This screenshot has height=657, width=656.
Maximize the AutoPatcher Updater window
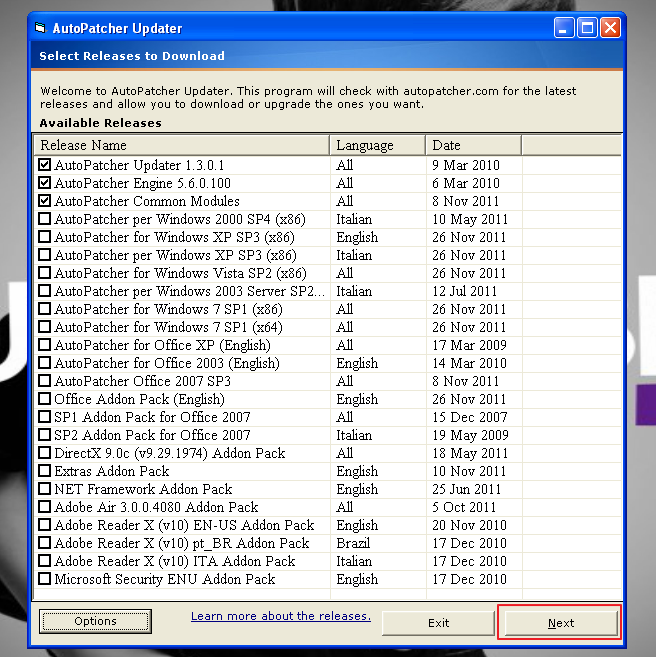[x=587, y=28]
